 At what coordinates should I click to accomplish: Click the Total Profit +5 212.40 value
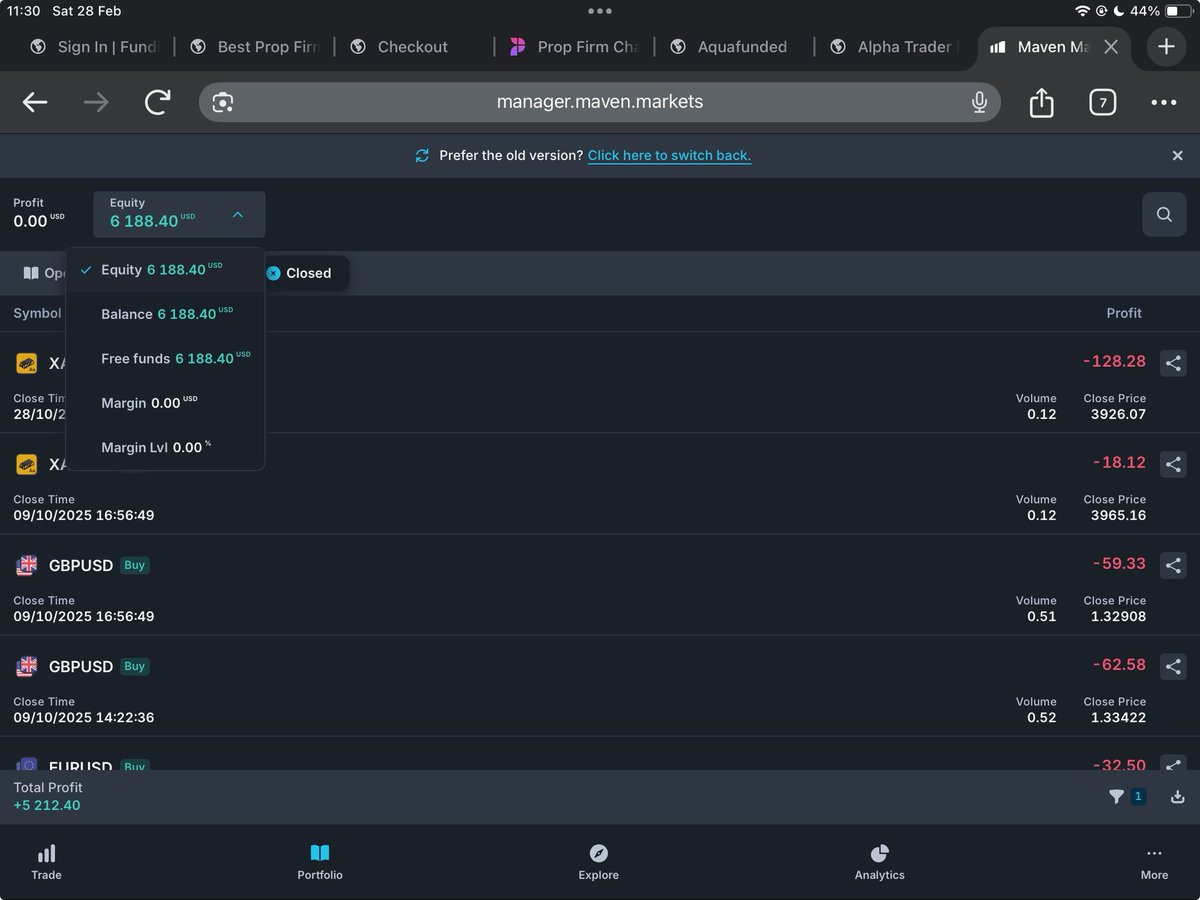click(x=47, y=805)
